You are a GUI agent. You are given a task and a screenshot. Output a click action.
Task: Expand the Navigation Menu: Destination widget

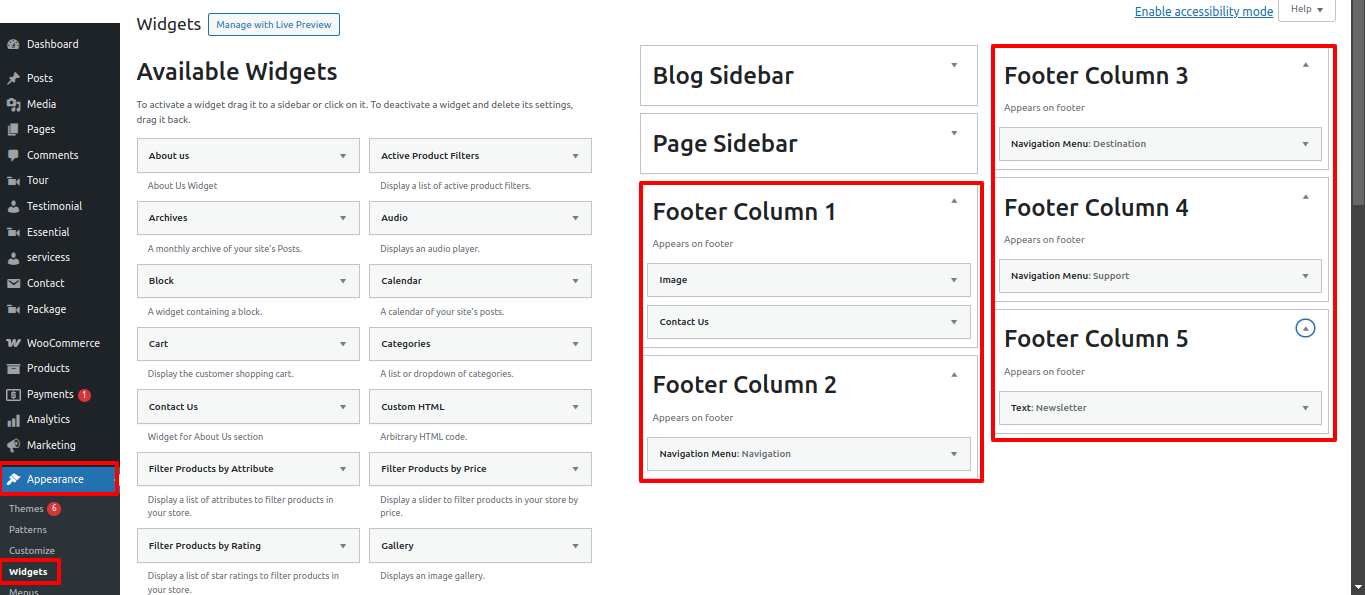1305,143
